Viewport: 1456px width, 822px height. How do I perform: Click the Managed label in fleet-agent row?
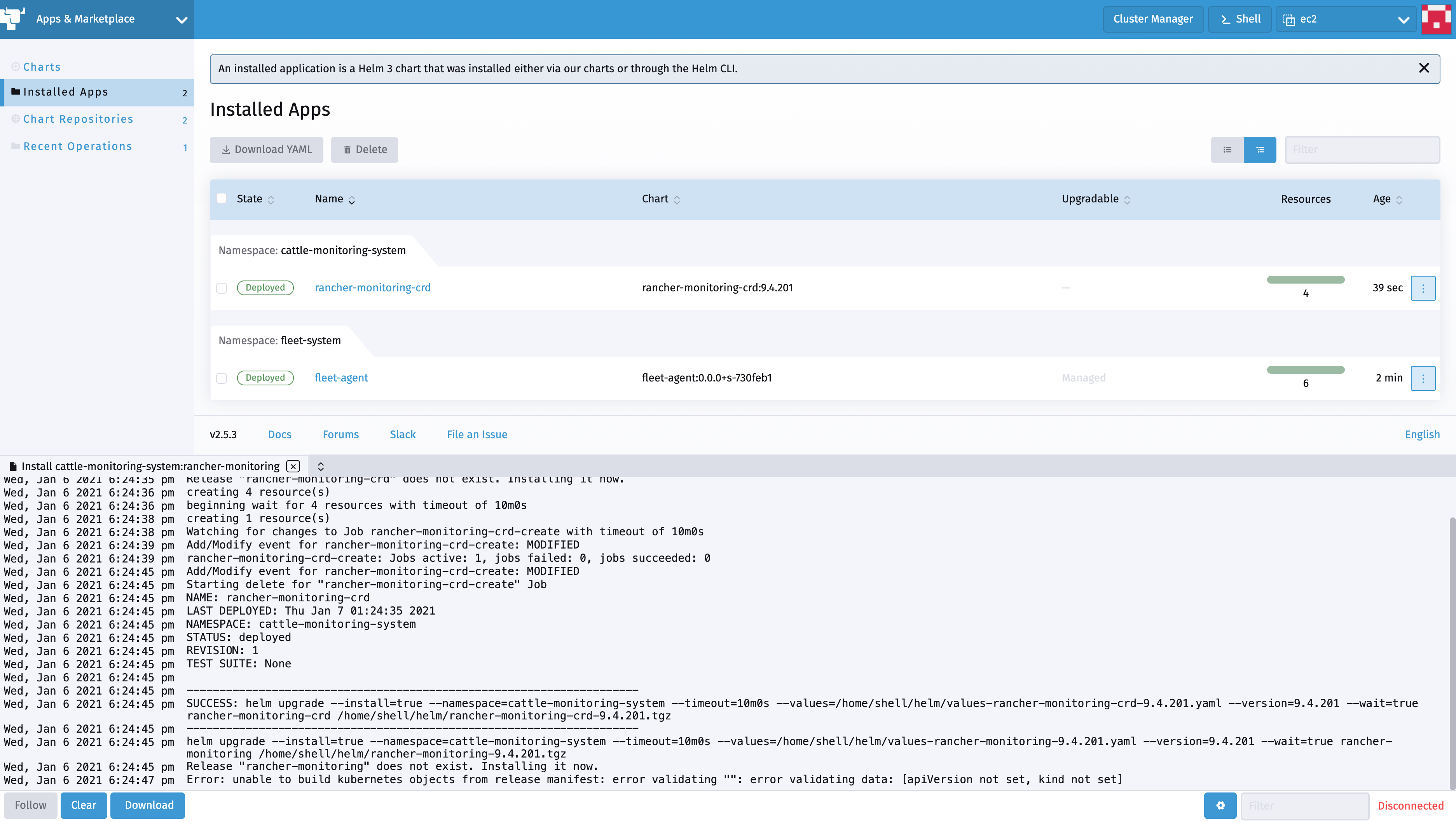(1084, 377)
